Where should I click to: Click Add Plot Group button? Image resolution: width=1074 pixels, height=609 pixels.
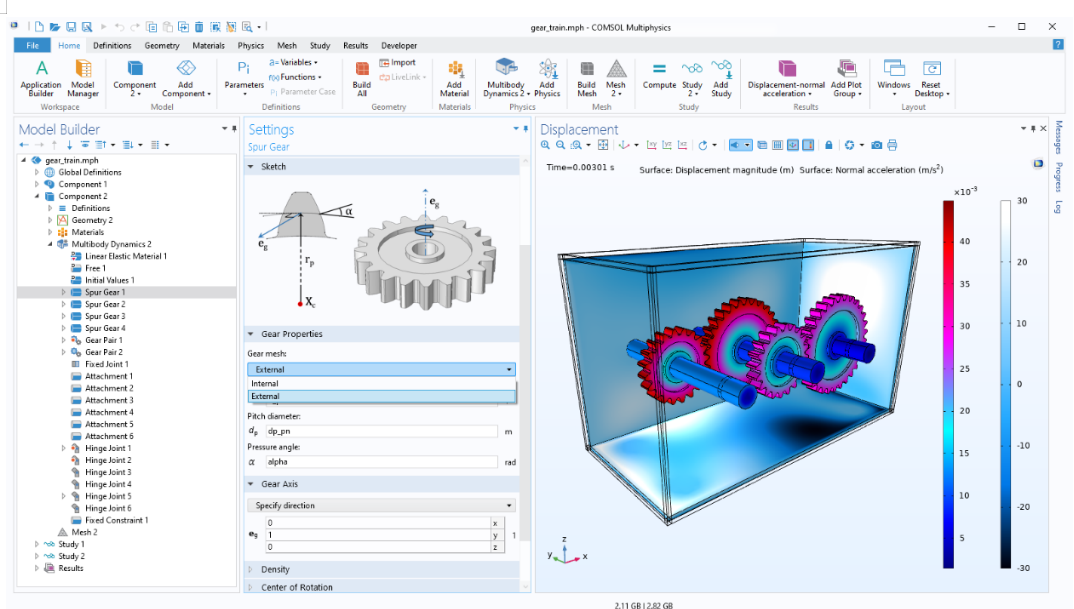point(847,78)
